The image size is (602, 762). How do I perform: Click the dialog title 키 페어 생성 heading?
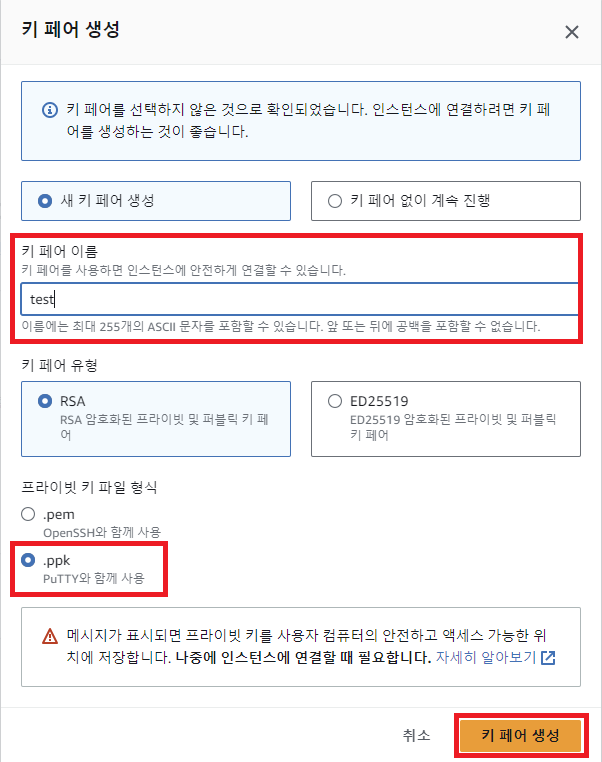pyautogui.click(x=70, y=30)
